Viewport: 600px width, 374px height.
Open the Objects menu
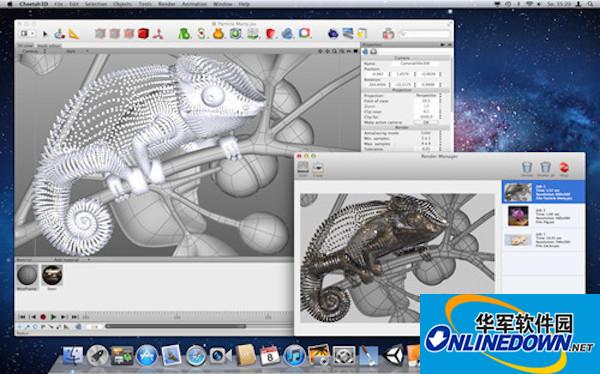click(x=122, y=4)
